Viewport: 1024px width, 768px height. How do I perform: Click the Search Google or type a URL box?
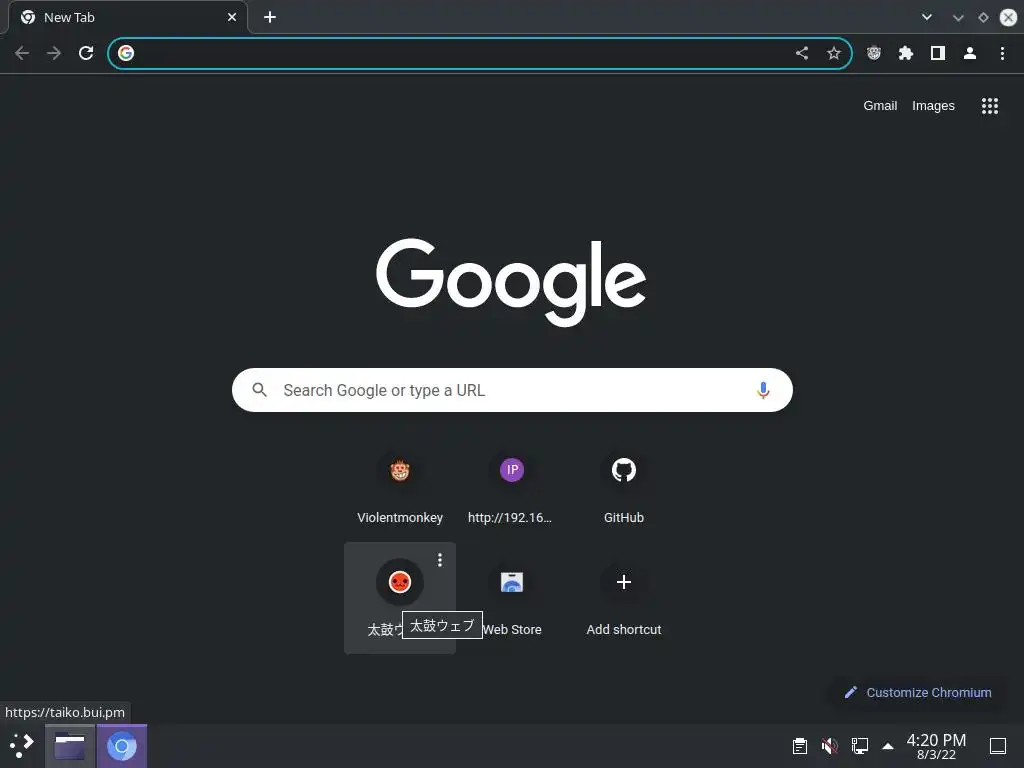click(512, 390)
